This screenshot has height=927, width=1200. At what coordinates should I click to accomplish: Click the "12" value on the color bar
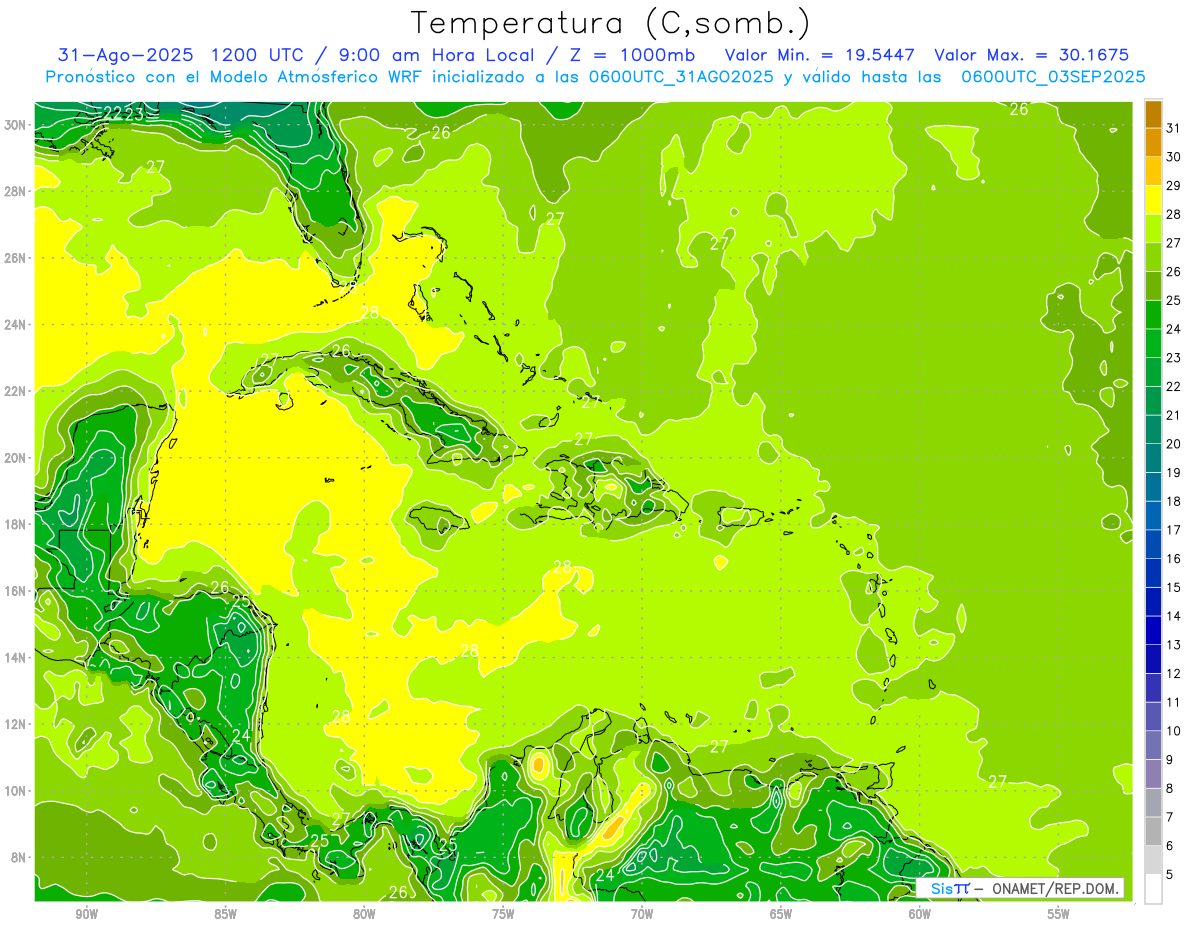click(1174, 674)
